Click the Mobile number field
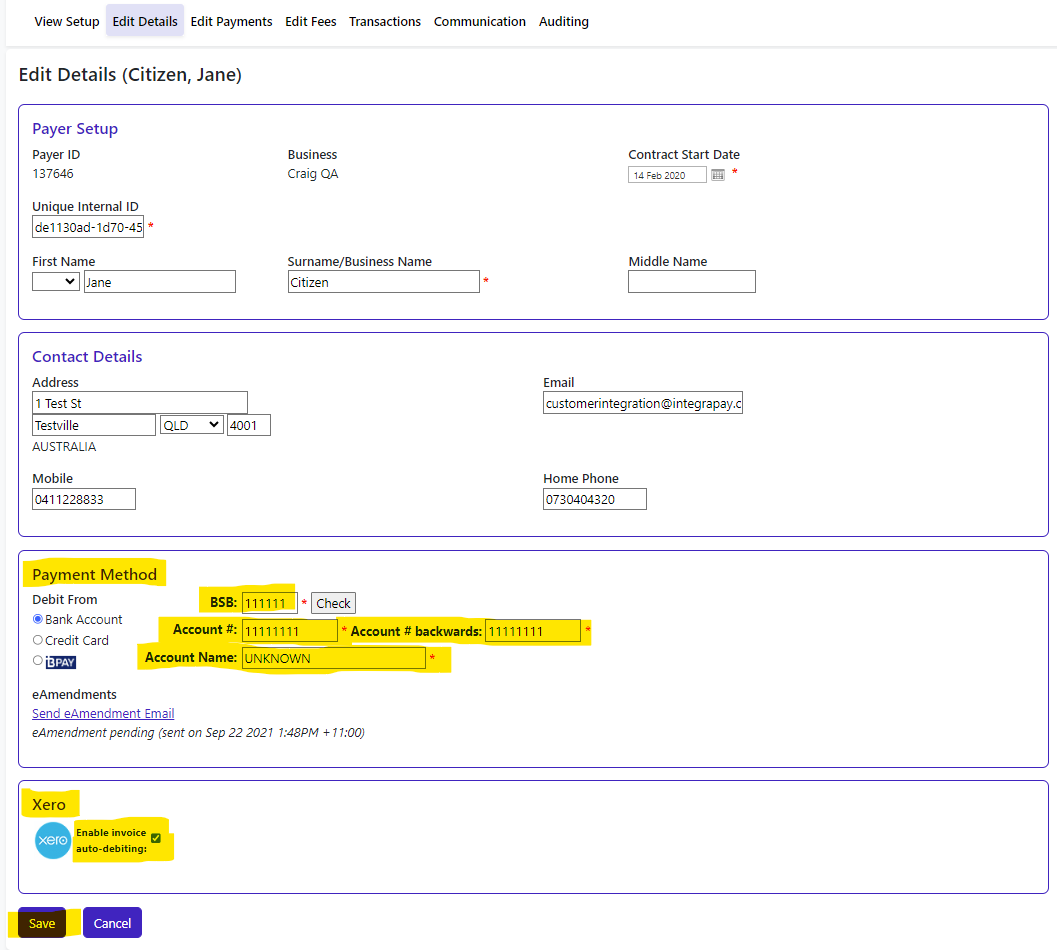The image size is (1057, 950). tap(84, 499)
